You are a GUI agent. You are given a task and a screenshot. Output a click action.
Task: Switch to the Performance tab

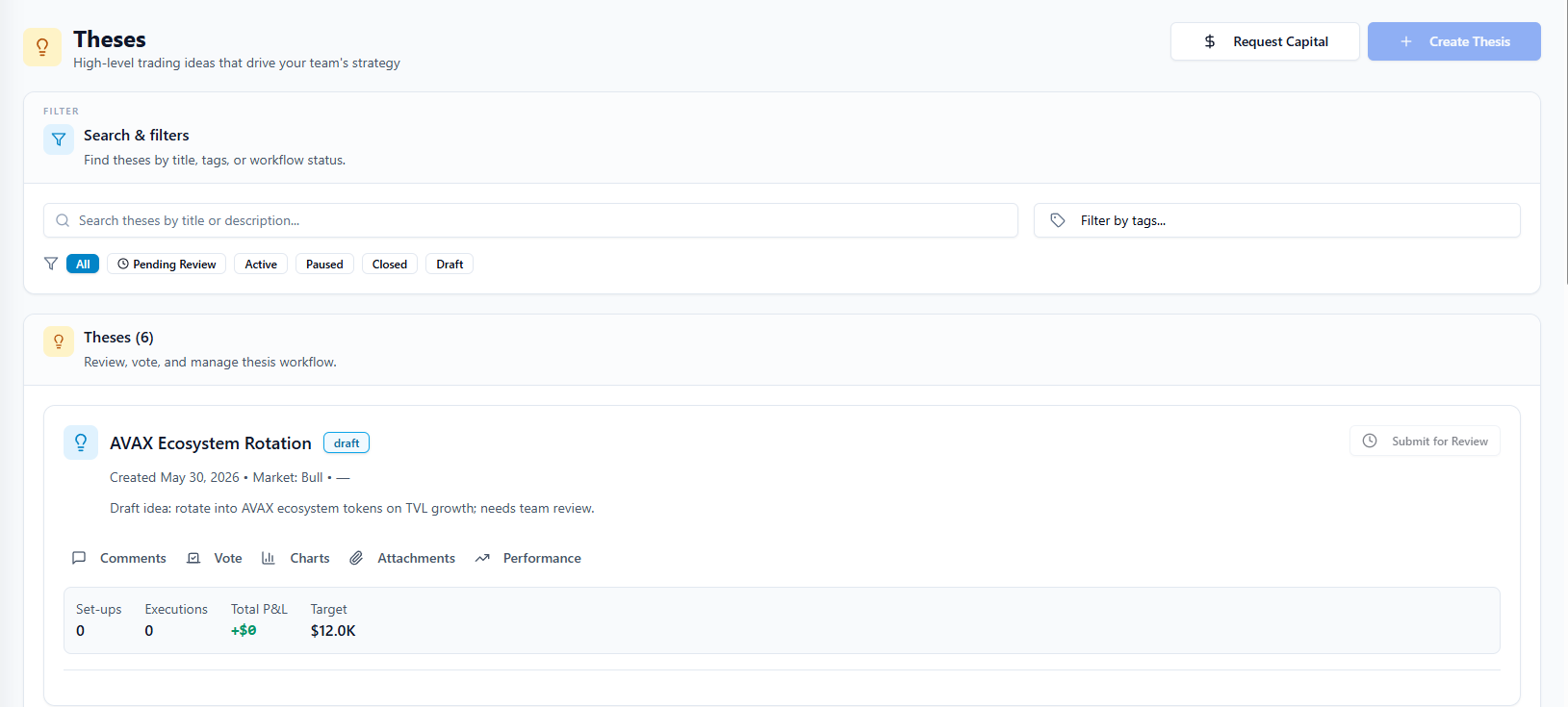528,558
